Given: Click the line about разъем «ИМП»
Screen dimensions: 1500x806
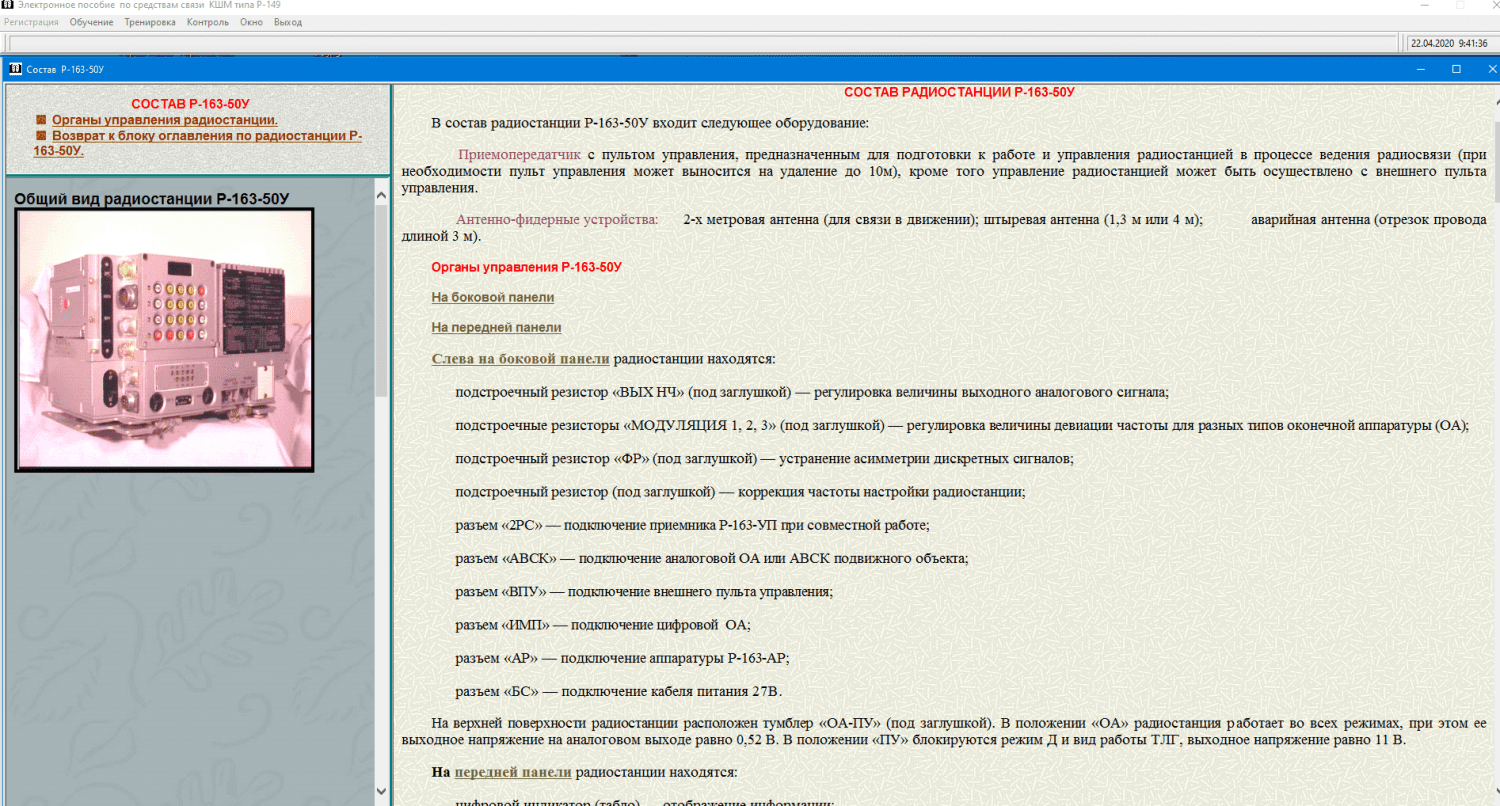Looking at the screenshot, I should (x=603, y=625).
